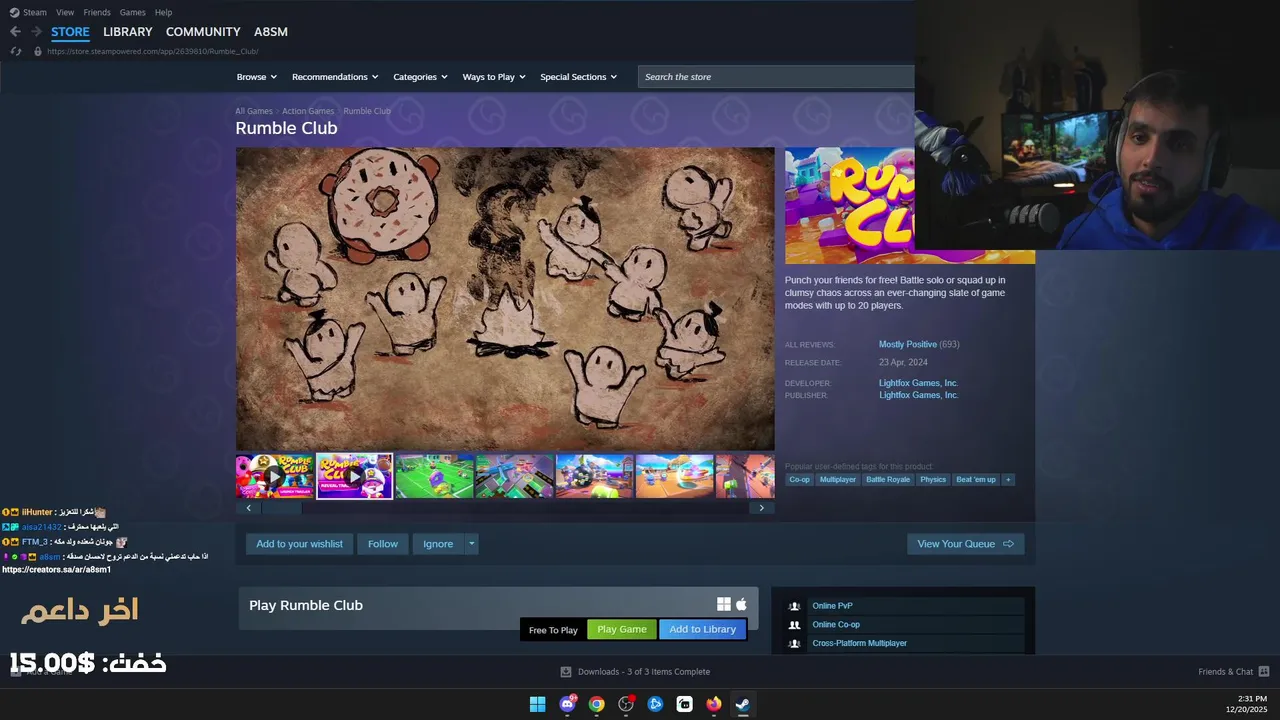Open the Categories dropdown
Viewport: 1280px width, 720px height.
[420, 77]
